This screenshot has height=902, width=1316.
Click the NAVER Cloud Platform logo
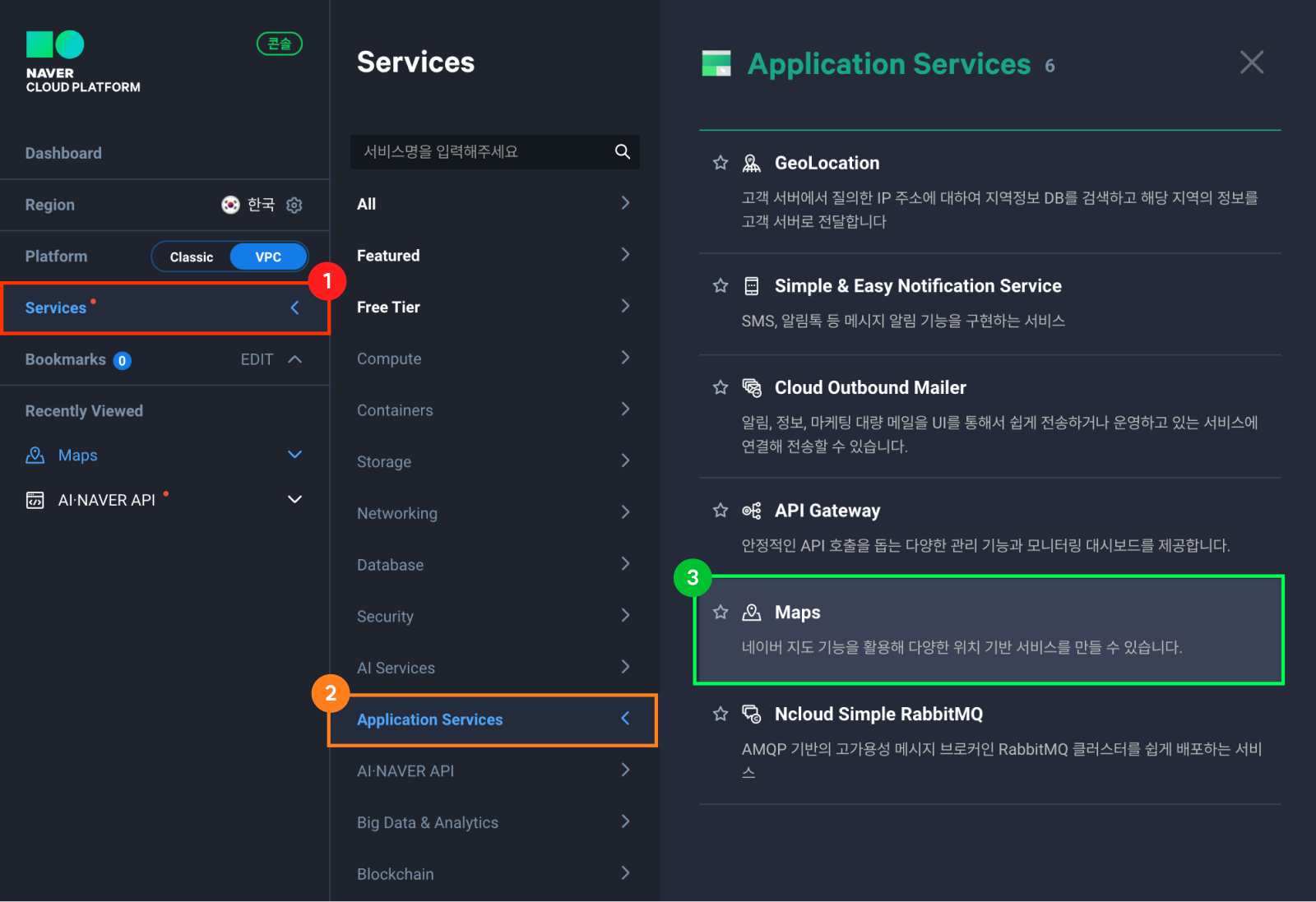[x=82, y=62]
